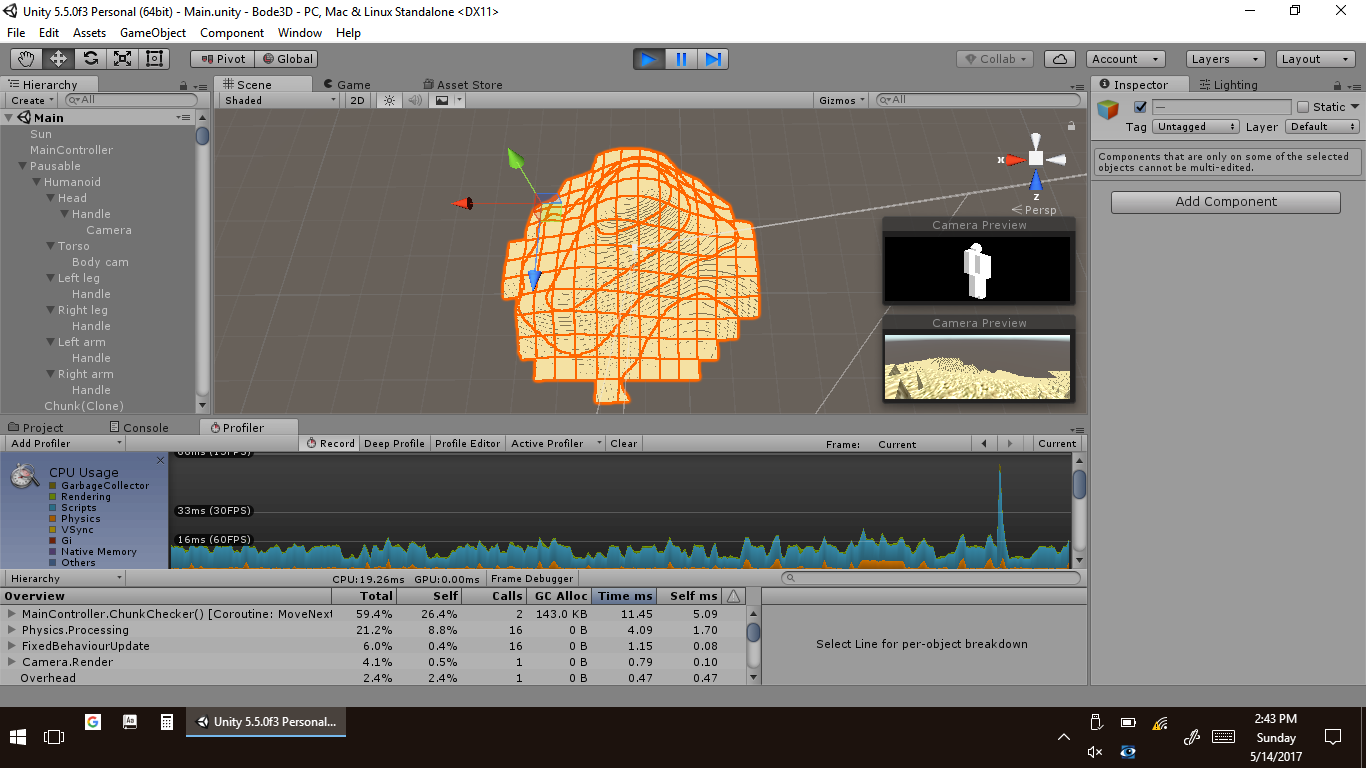
Task: Click Clear in the Profiler toolbar
Action: coord(623,443)
